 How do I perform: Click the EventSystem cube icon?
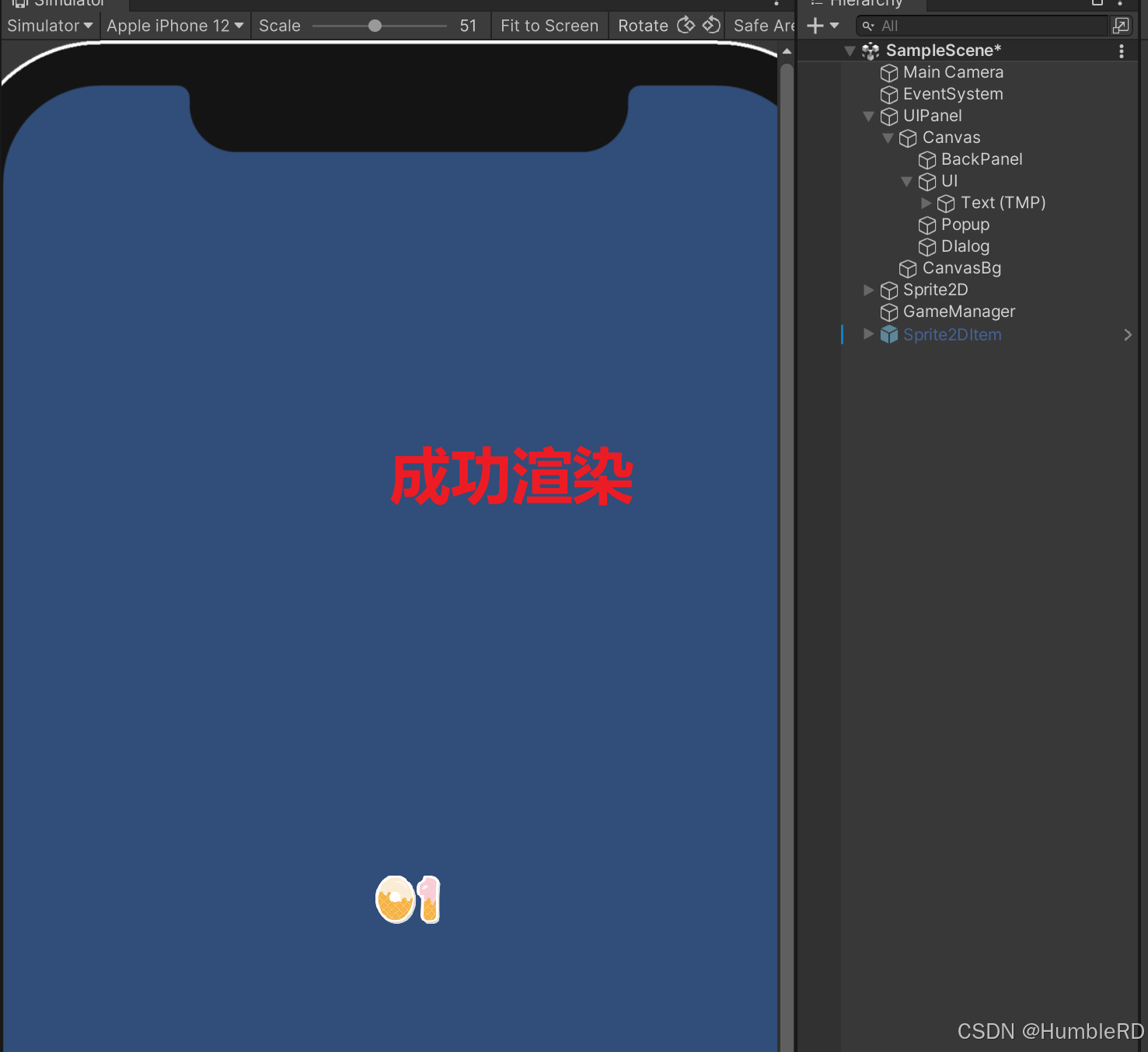coord(889,95)
